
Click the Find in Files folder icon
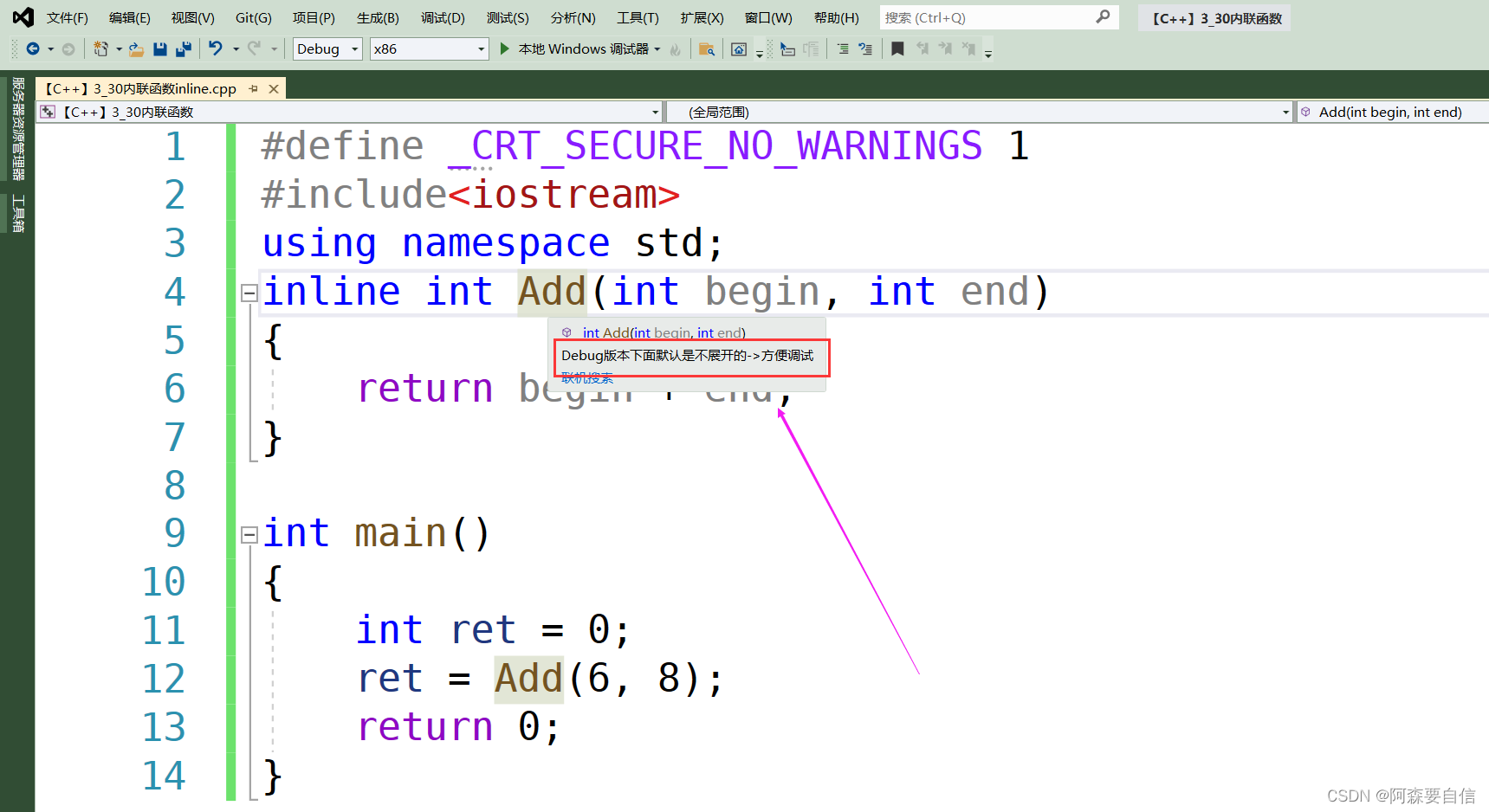pos(707,49)
